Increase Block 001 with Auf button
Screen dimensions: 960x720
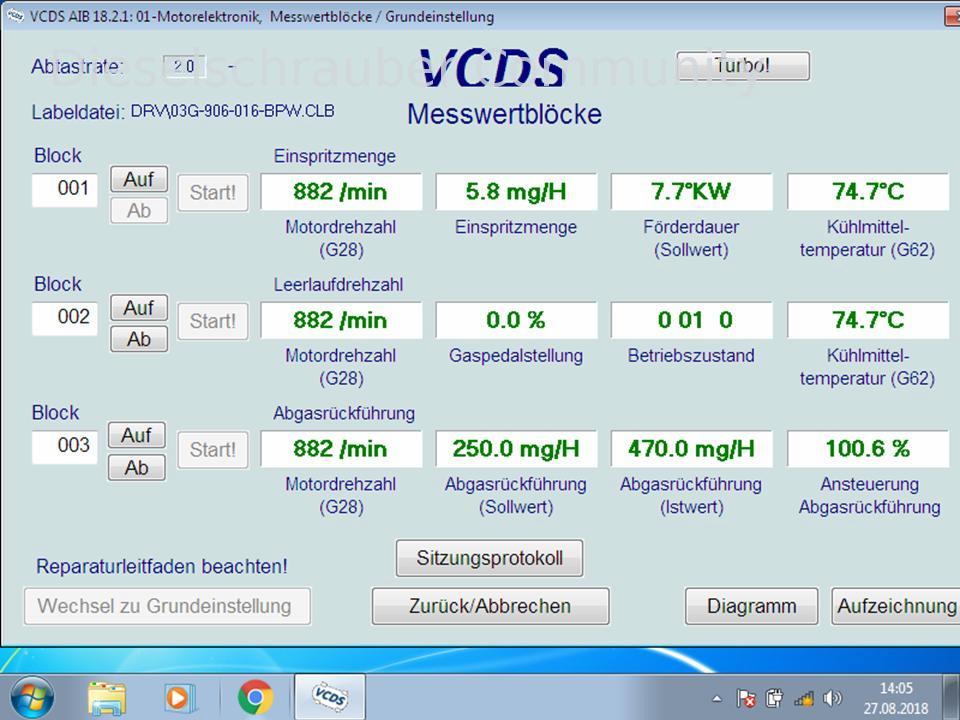click(x=139, y=179)
